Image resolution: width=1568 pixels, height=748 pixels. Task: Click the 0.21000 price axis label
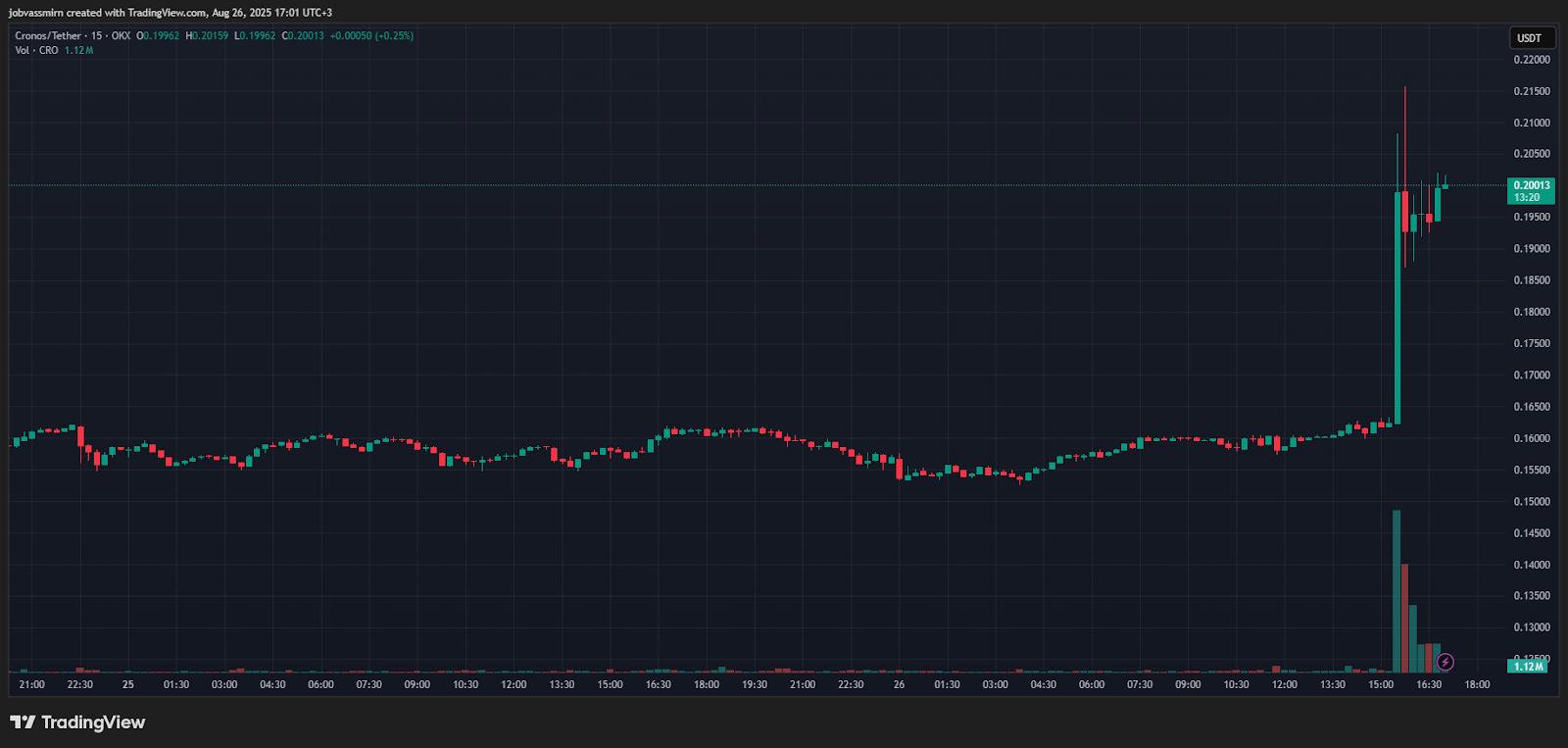(1532, 123)
